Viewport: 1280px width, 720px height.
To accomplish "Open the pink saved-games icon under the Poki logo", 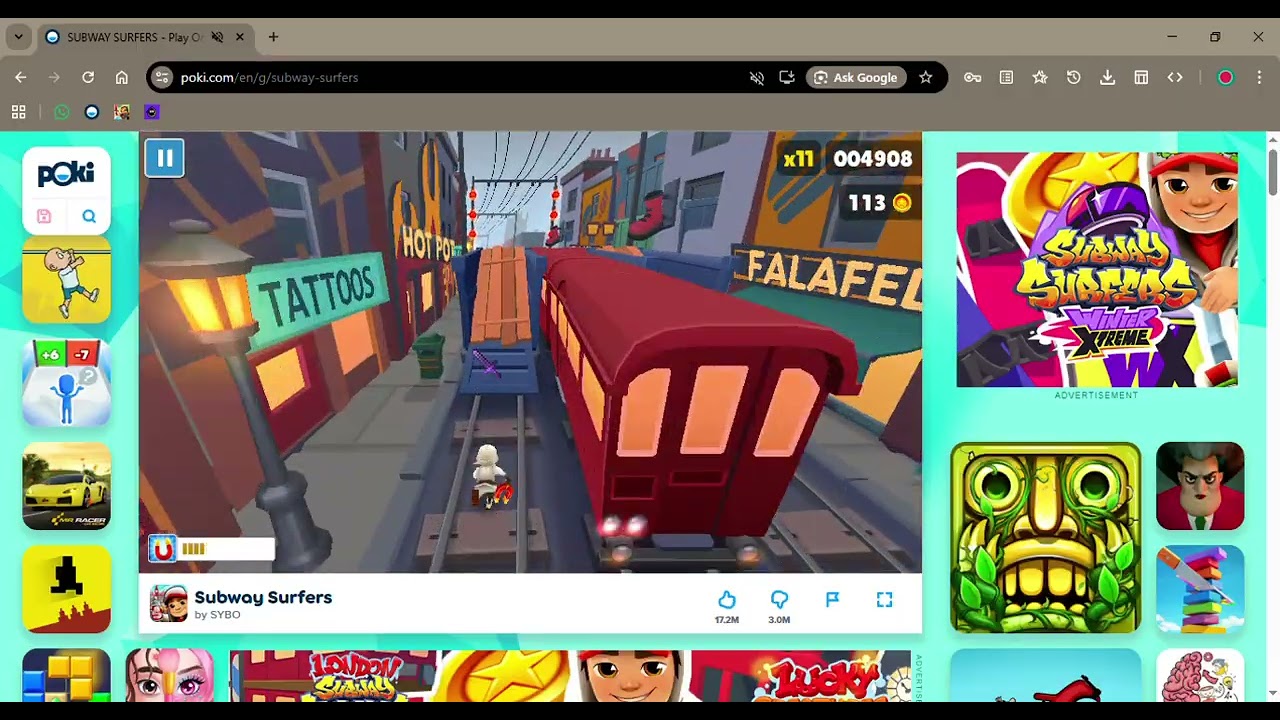I will point(44,216).
